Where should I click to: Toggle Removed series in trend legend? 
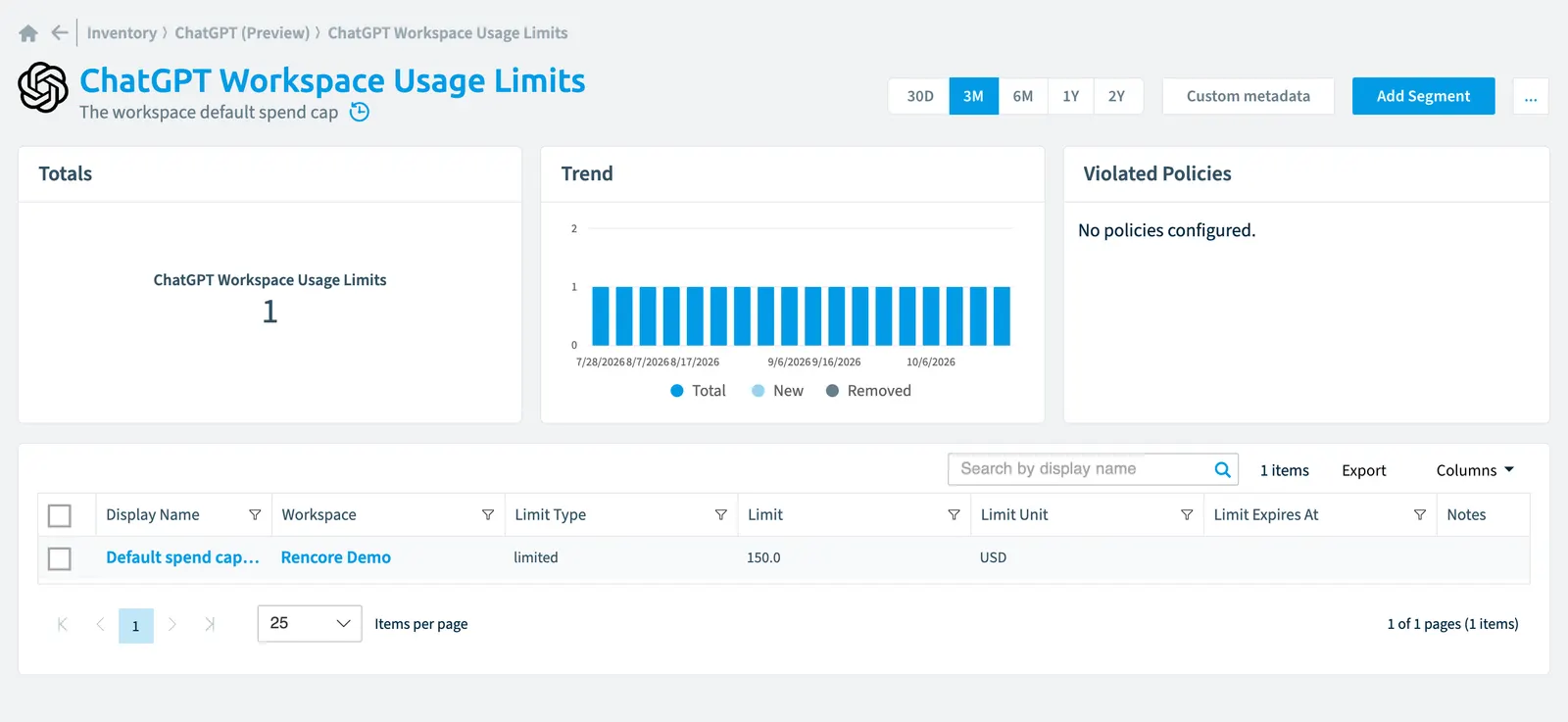coord(868,391)
